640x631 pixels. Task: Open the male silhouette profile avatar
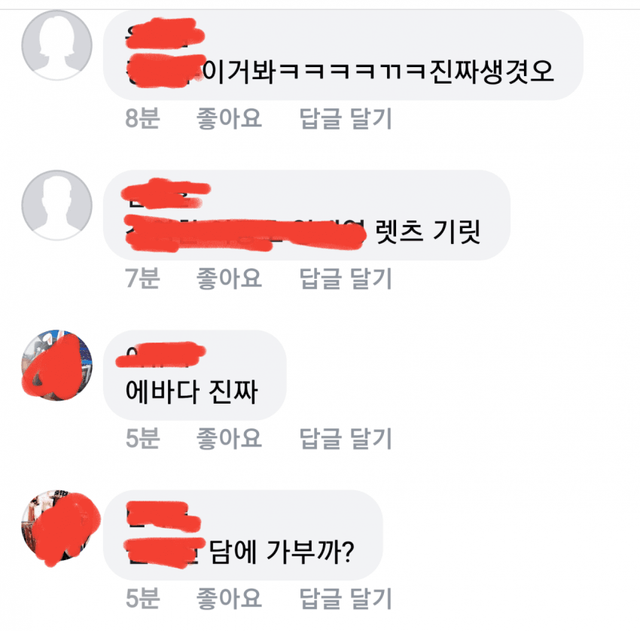[57, 205]
